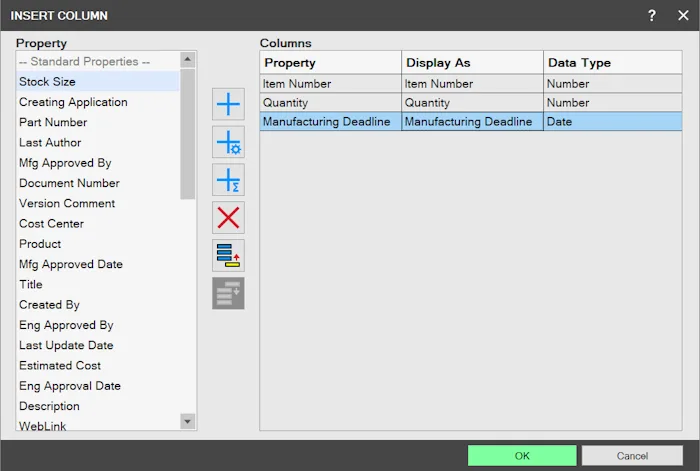Click the property list scrollbar thumb
Image resolution: width=700 pixels, height=471 pixels.
[188, 133]
